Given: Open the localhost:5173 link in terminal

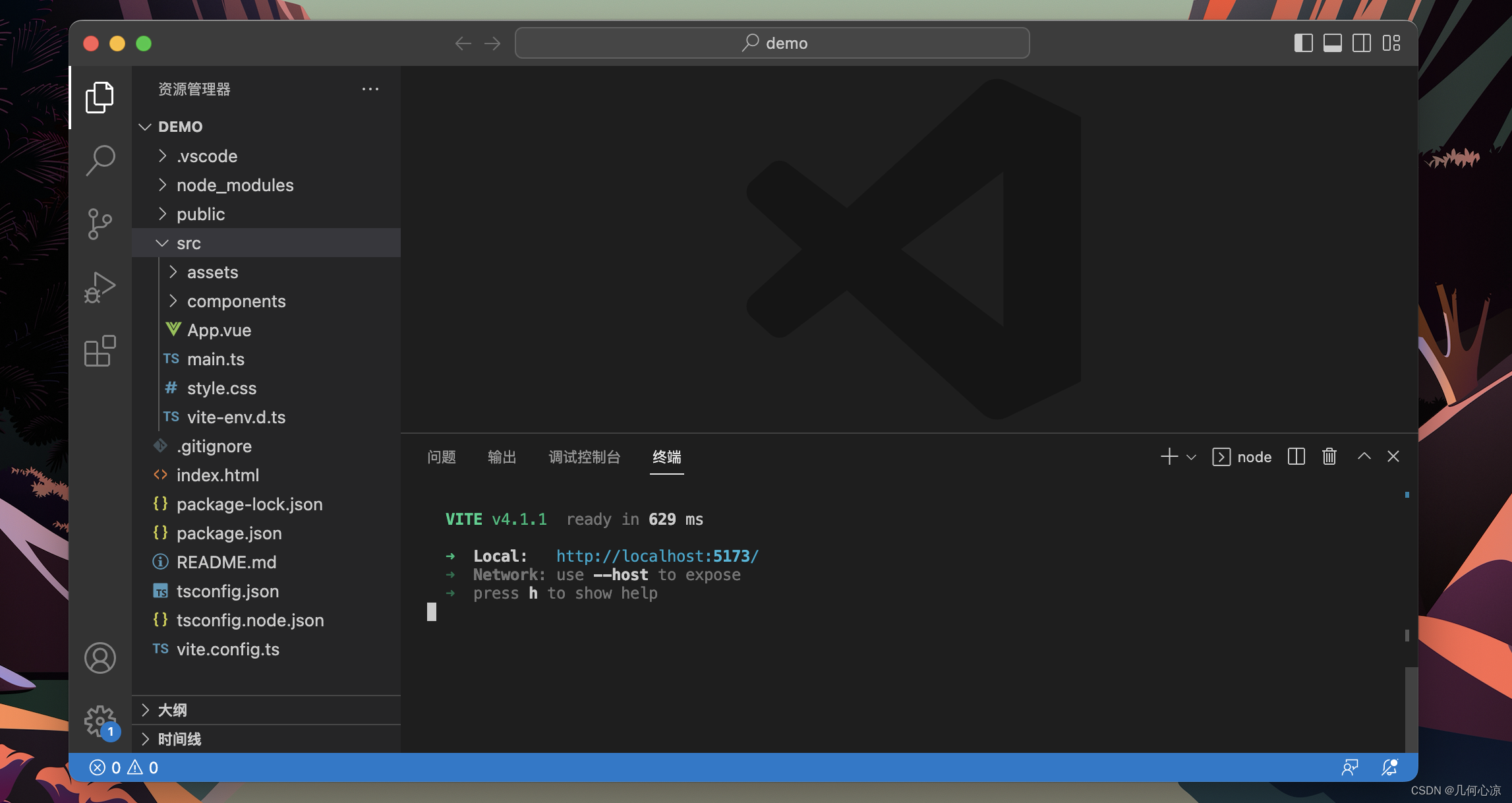Looking at the screenshot, I should coord(657,556).
